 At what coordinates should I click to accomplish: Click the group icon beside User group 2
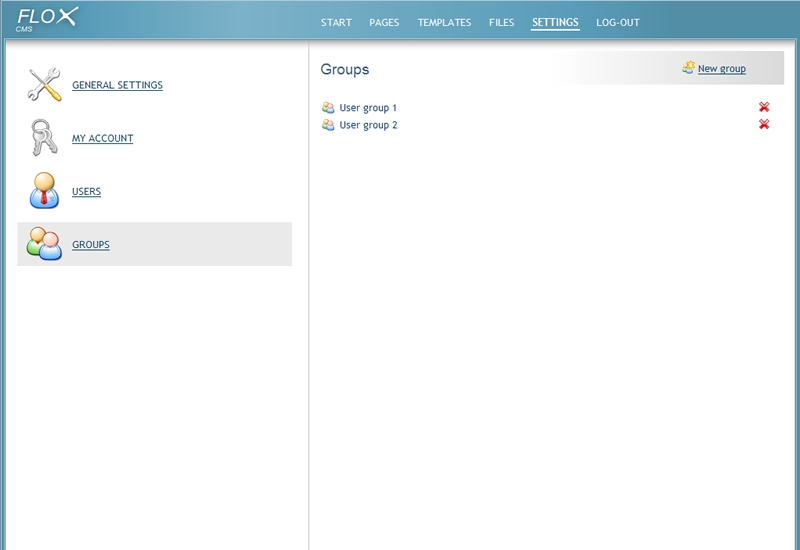tap(328, 125)
